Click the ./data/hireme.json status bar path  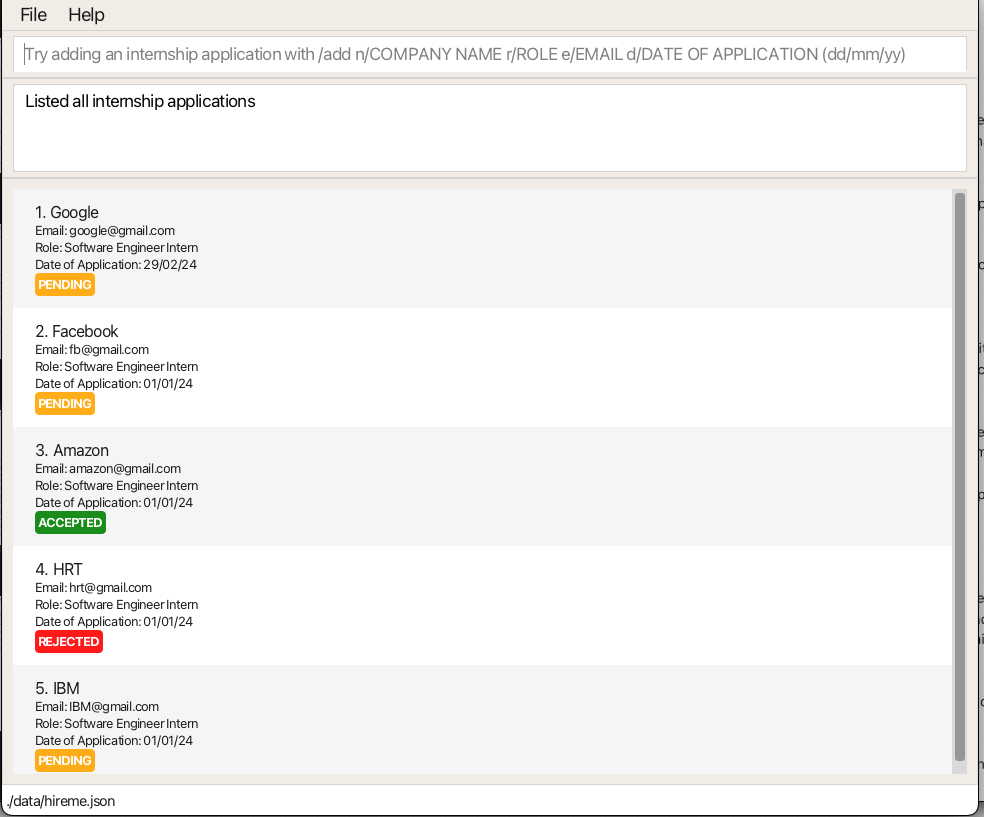click(61, 801)
